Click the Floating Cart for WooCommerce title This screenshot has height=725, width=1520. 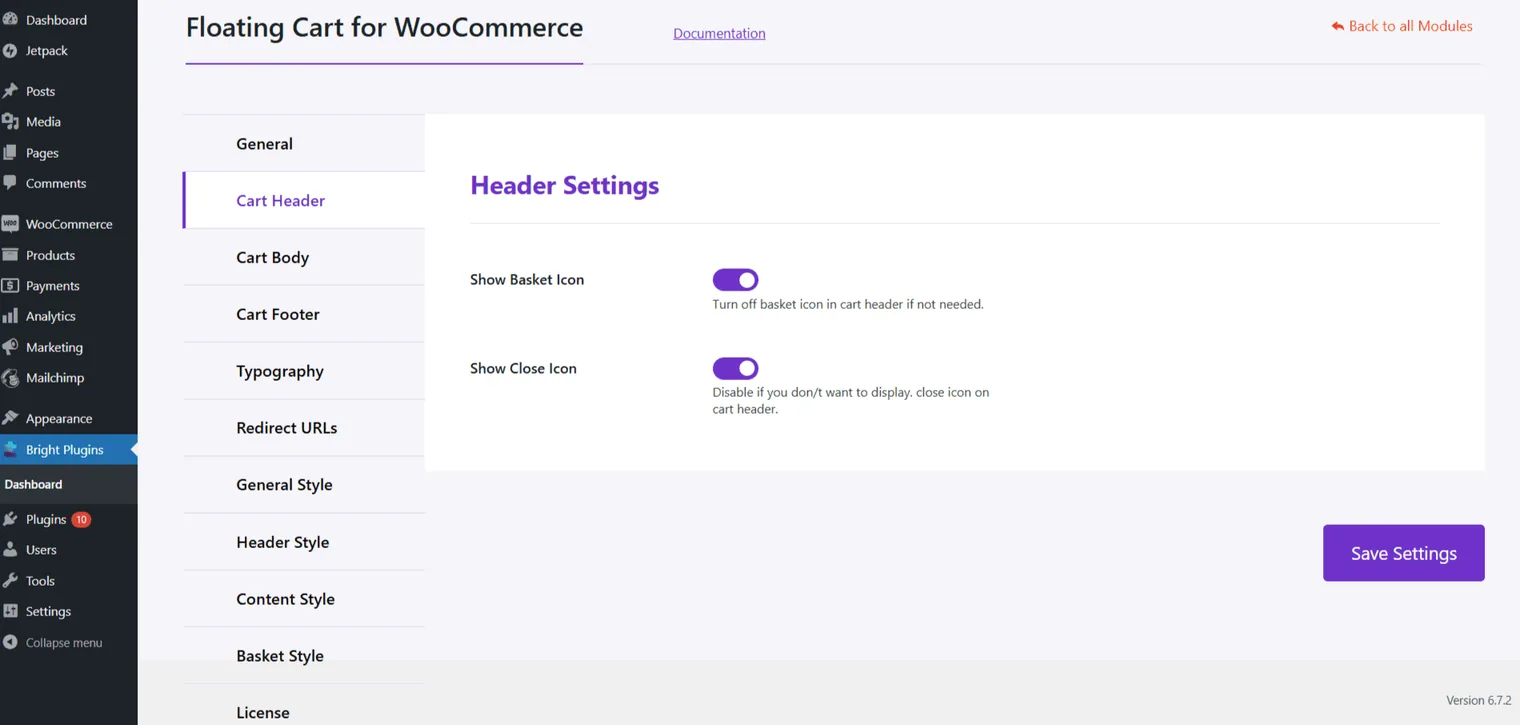(384, 27)
